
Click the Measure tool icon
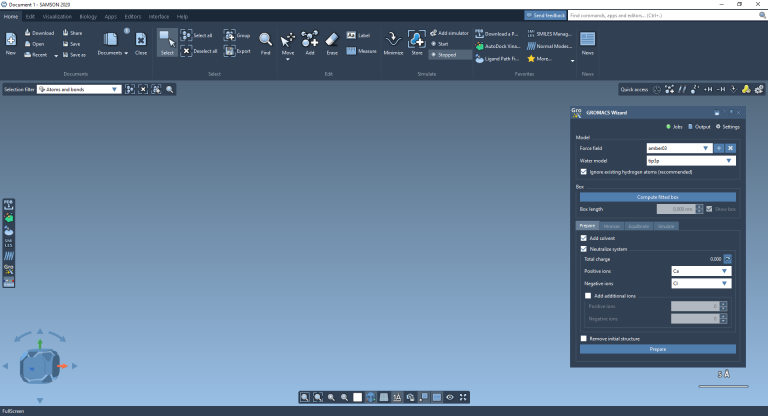point(351,50)
